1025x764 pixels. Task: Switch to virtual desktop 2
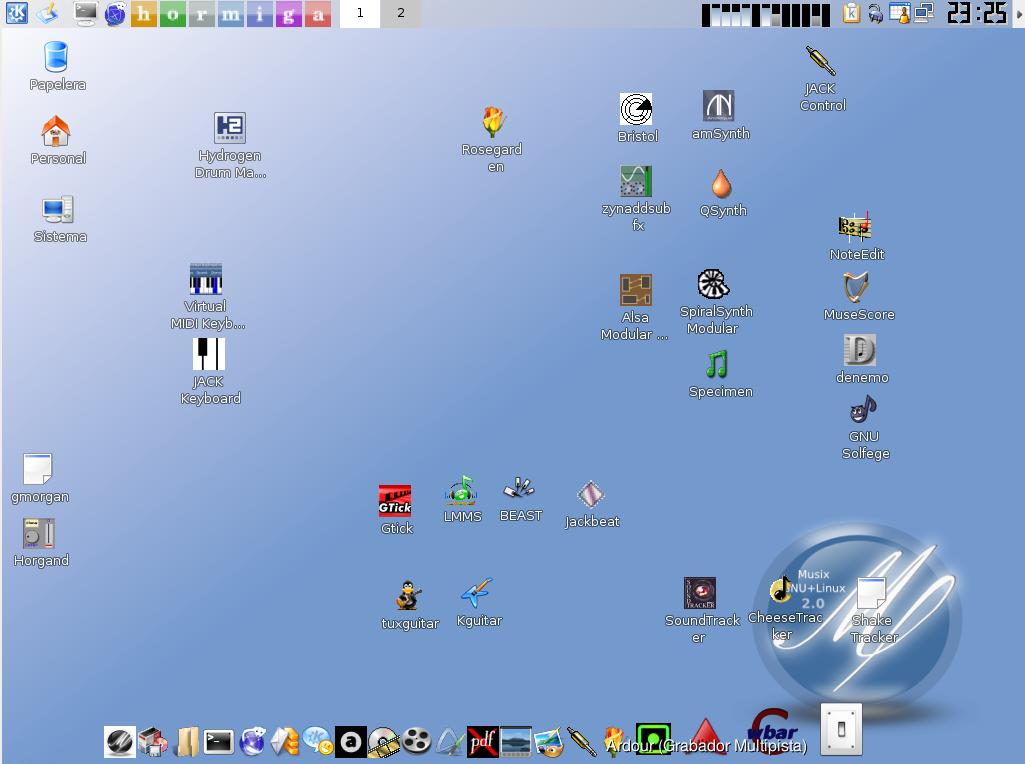pyautogui.click(x=401, y=13)
